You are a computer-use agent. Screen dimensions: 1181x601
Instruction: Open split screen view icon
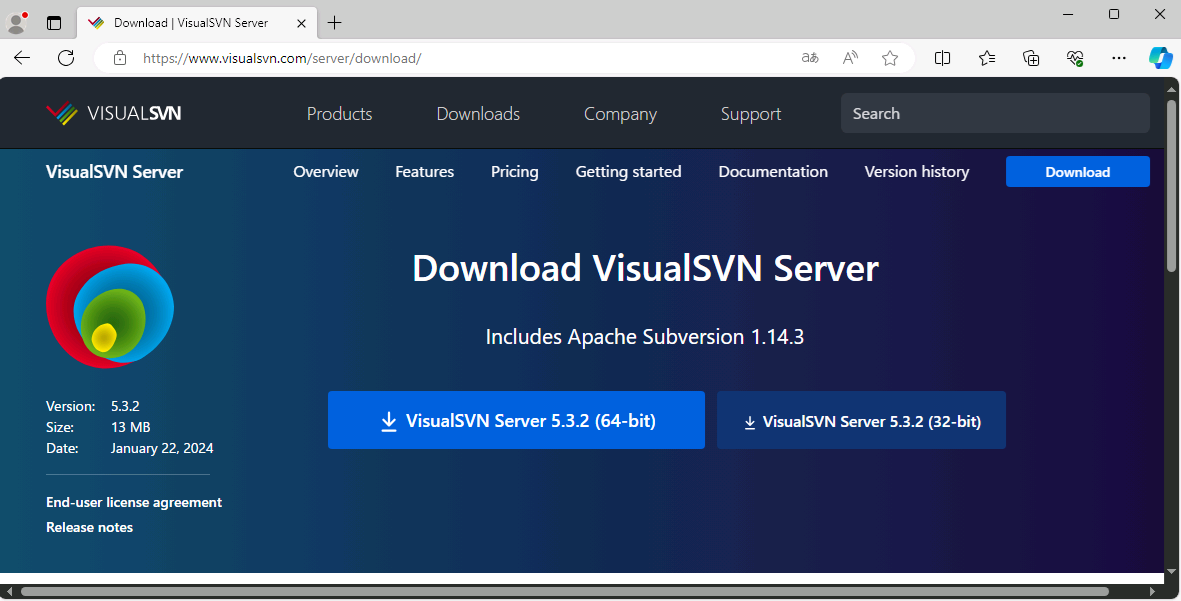point(942,58)
